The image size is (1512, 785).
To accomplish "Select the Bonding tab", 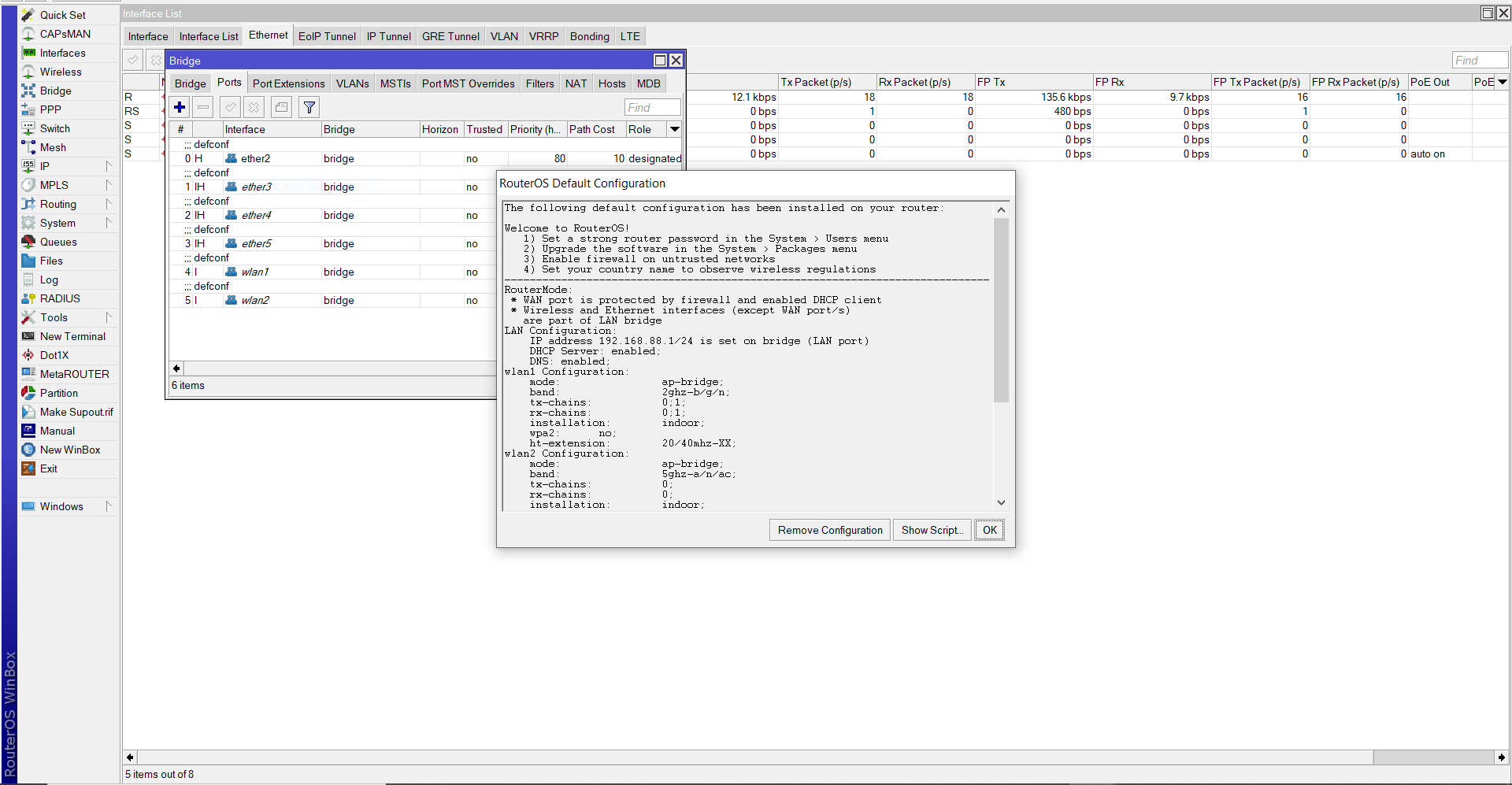I will 590,36.
